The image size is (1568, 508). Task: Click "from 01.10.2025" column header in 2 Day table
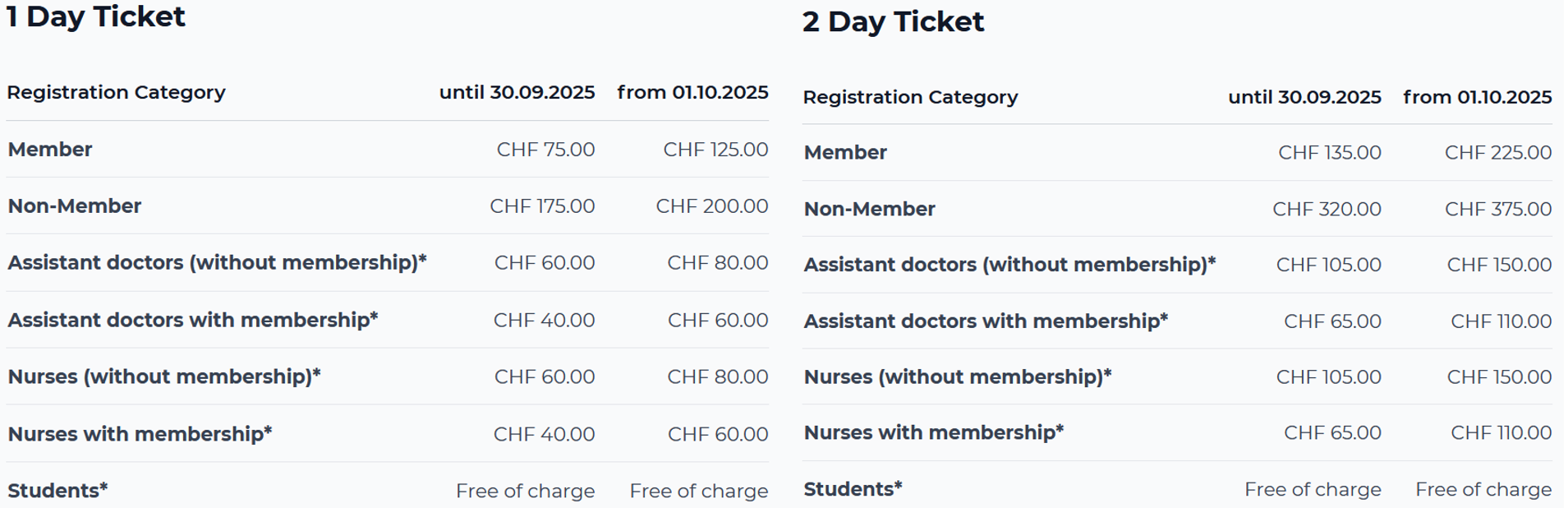pyautogui.click(x=1477, y=98)
